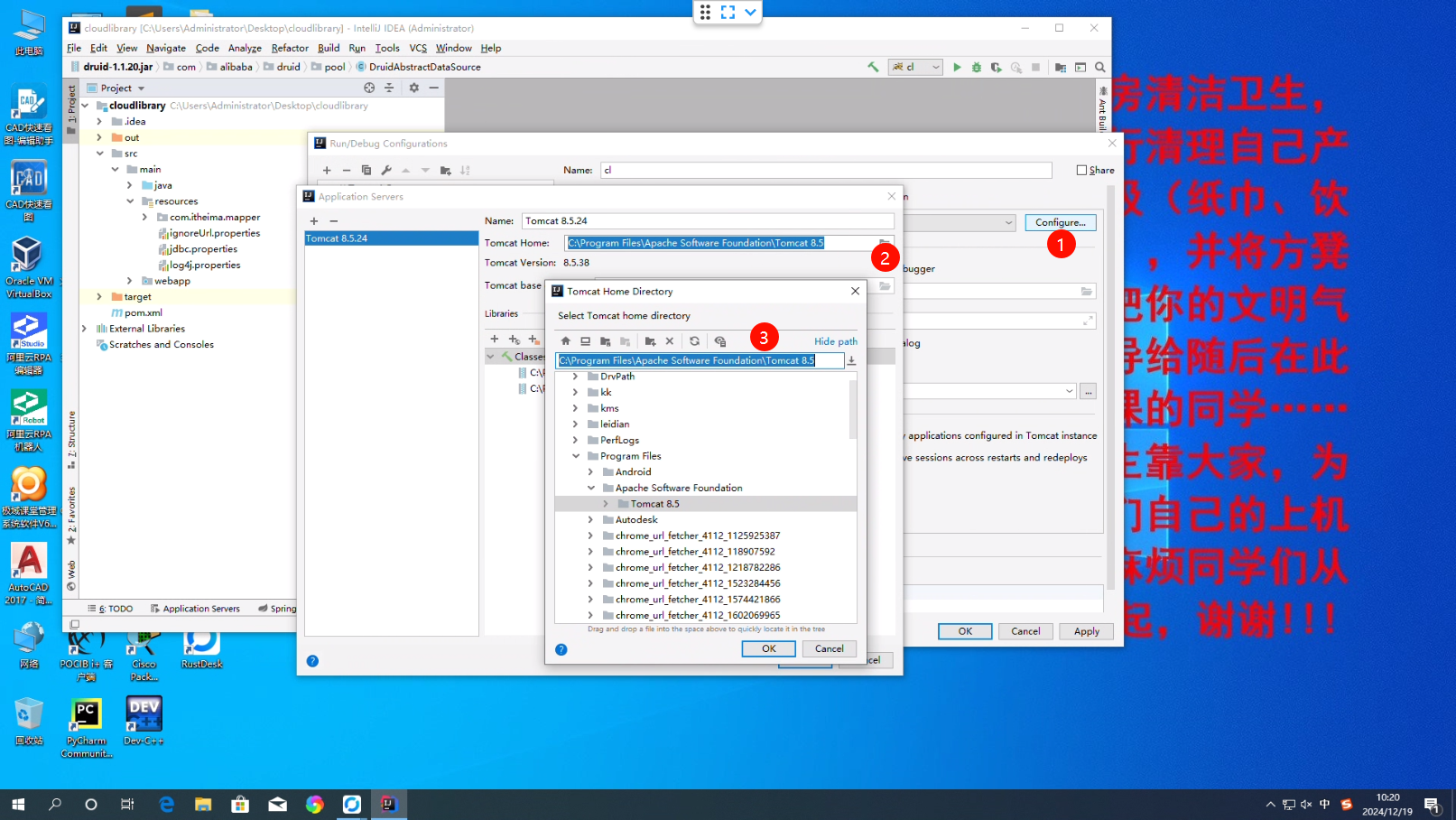Remove run configuration minus icon
This screenshot has width=1456, height=820.
347,170
